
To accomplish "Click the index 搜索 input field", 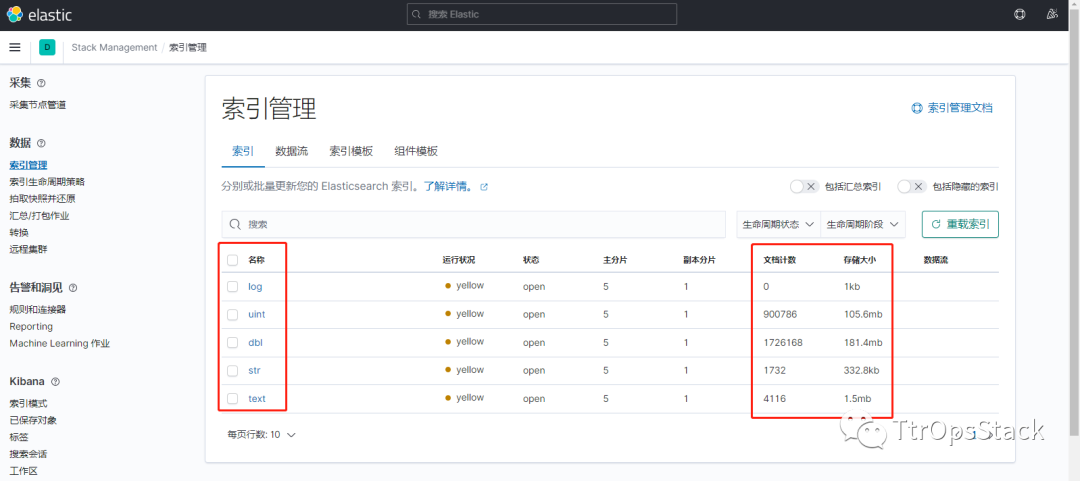I will click(x=474, y=225).
